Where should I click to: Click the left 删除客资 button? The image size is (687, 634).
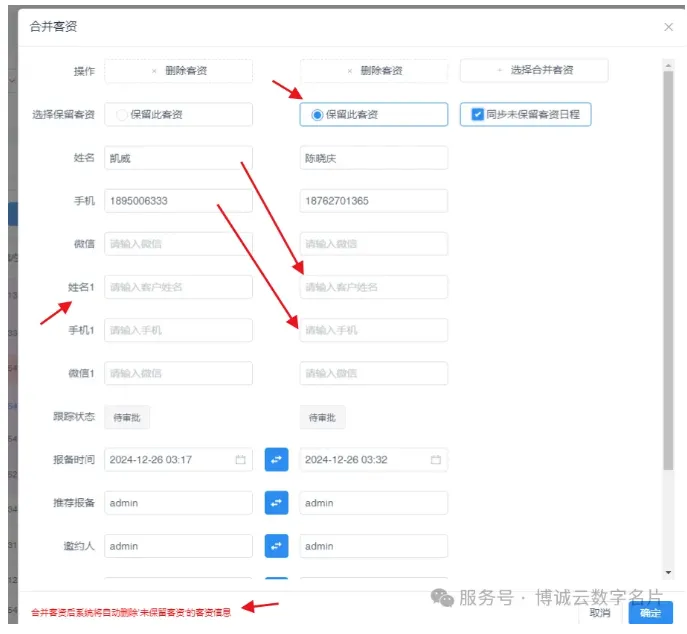click(178, 71)
